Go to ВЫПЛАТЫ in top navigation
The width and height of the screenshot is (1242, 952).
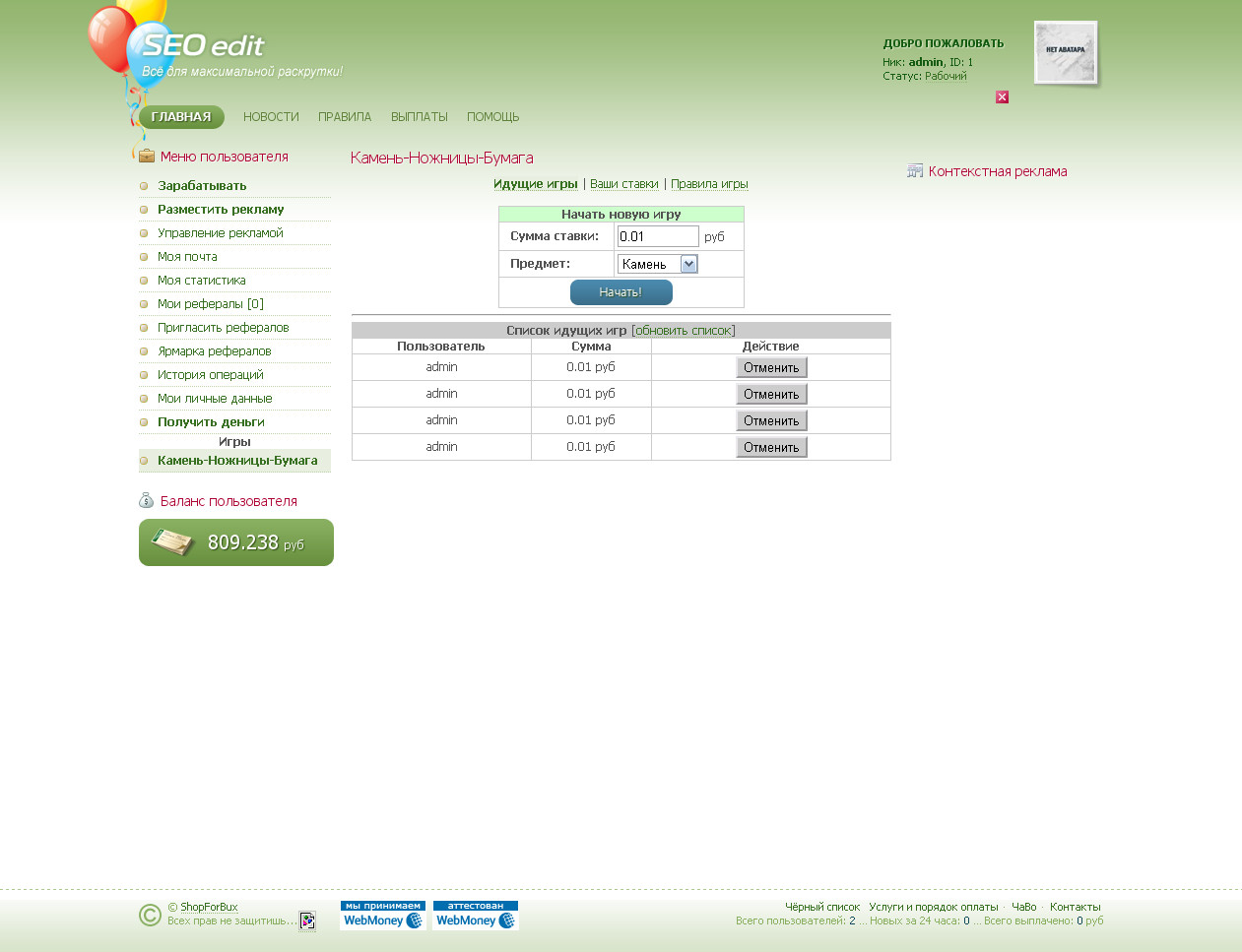(x=419, y=117)
